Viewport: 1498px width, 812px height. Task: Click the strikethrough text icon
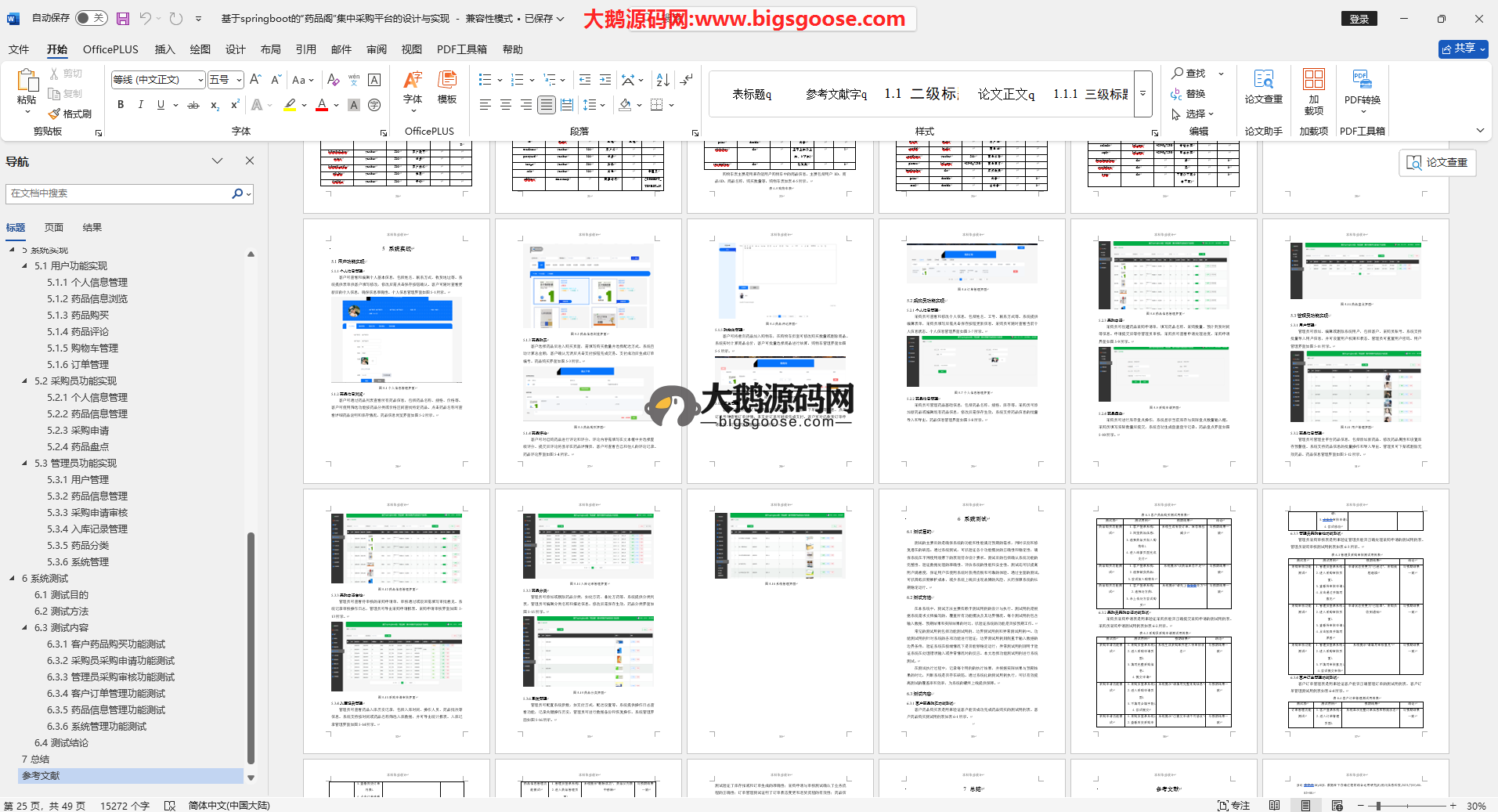tap(193, 105)
